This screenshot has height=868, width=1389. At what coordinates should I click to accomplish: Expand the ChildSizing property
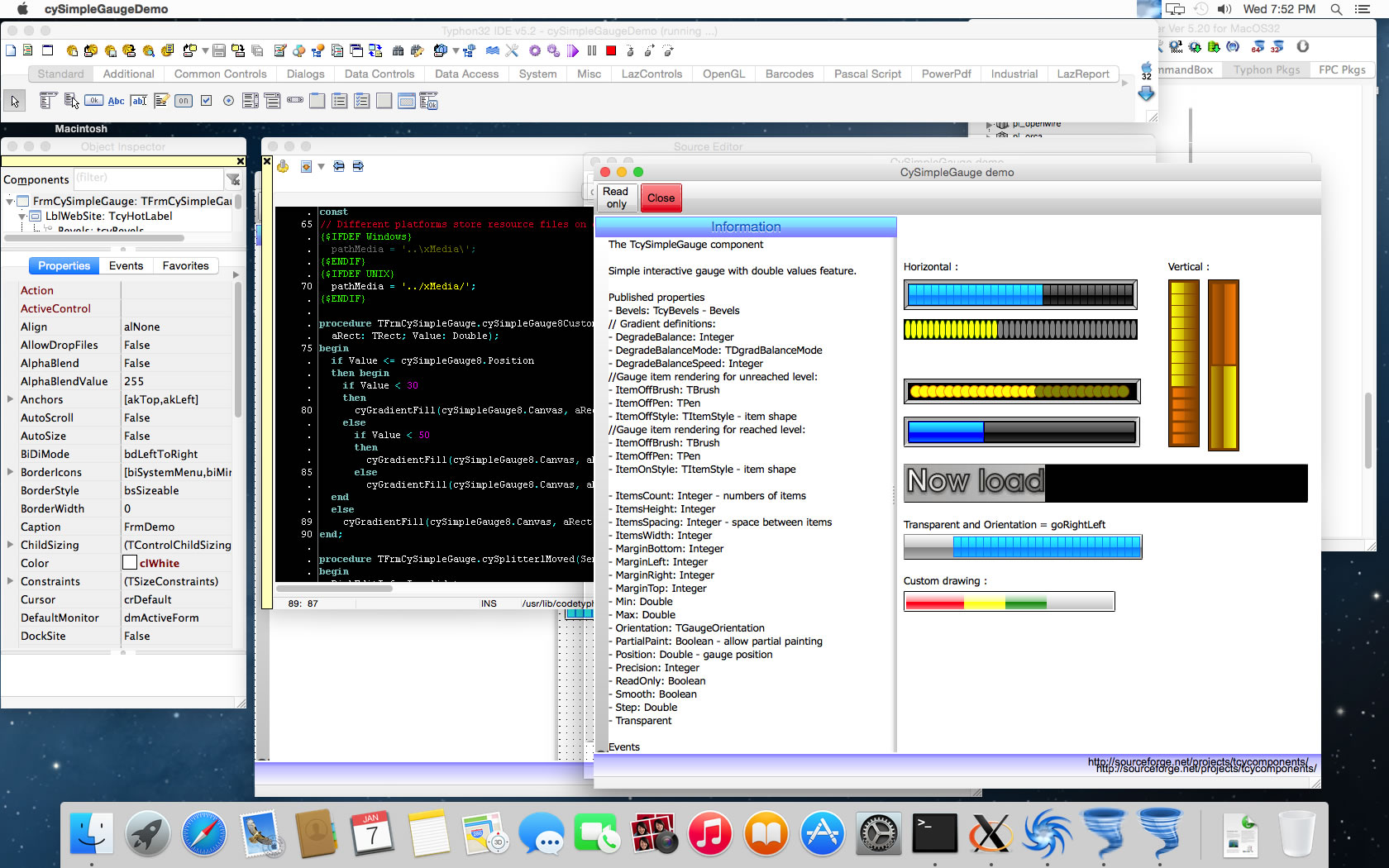(10, 545)
